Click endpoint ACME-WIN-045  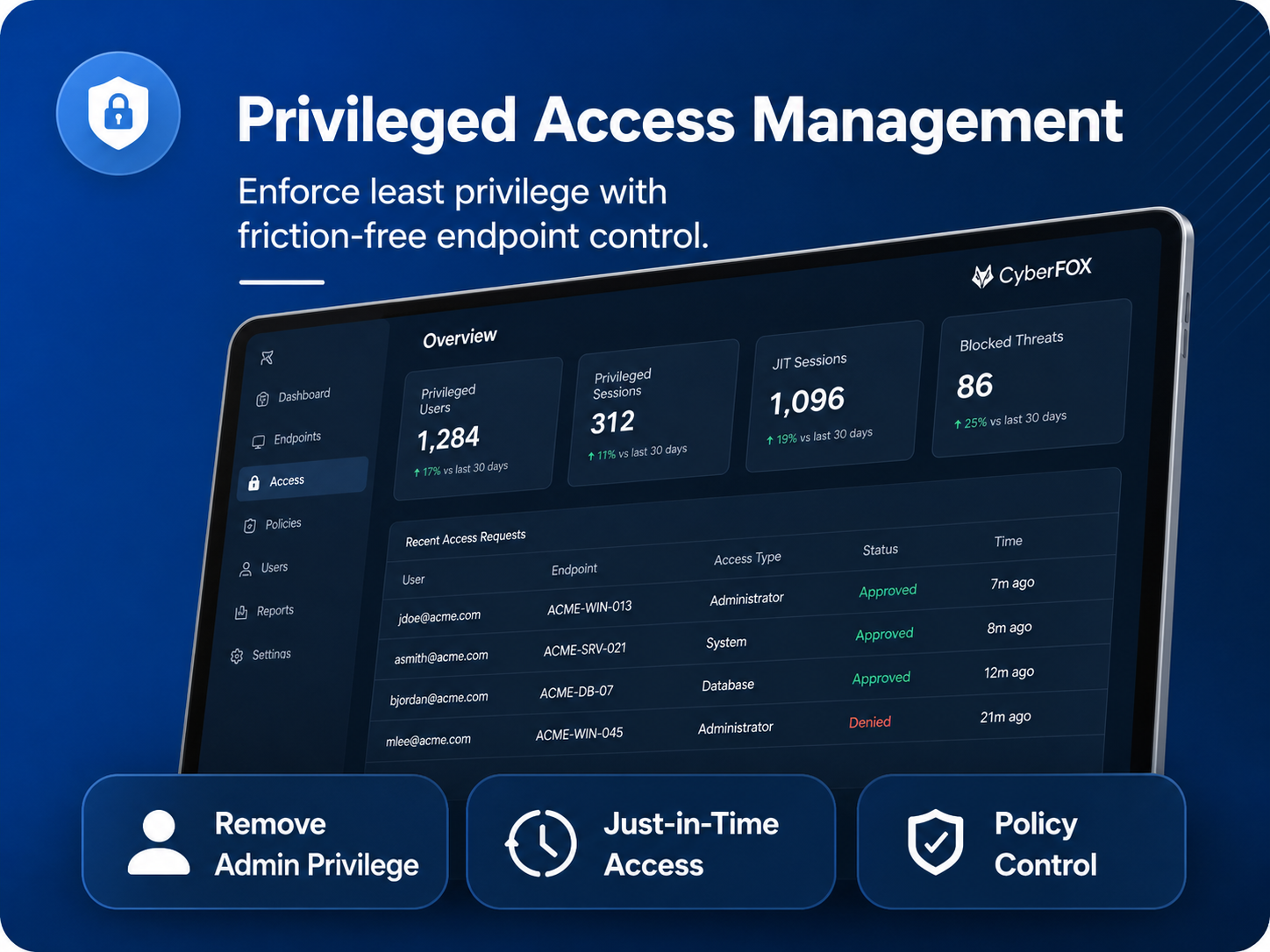tap(579, 734)
